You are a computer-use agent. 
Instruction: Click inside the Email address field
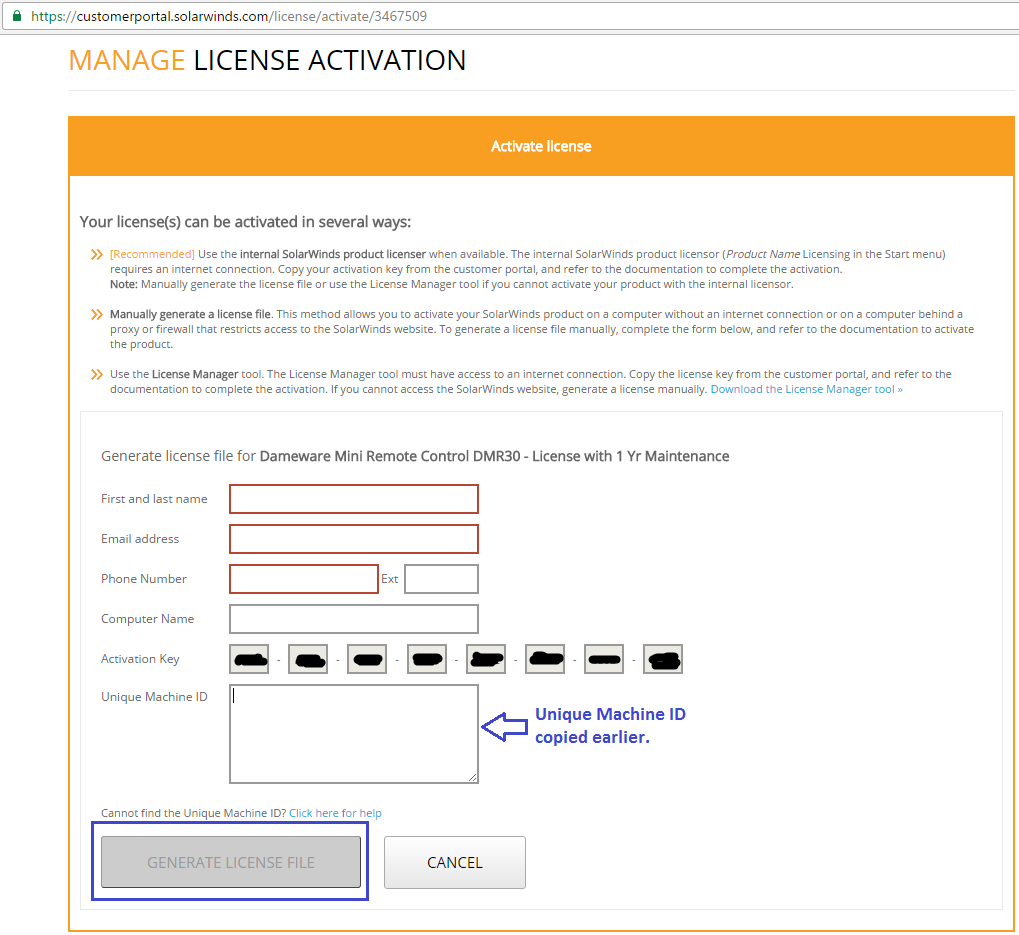tap(353, 538)
